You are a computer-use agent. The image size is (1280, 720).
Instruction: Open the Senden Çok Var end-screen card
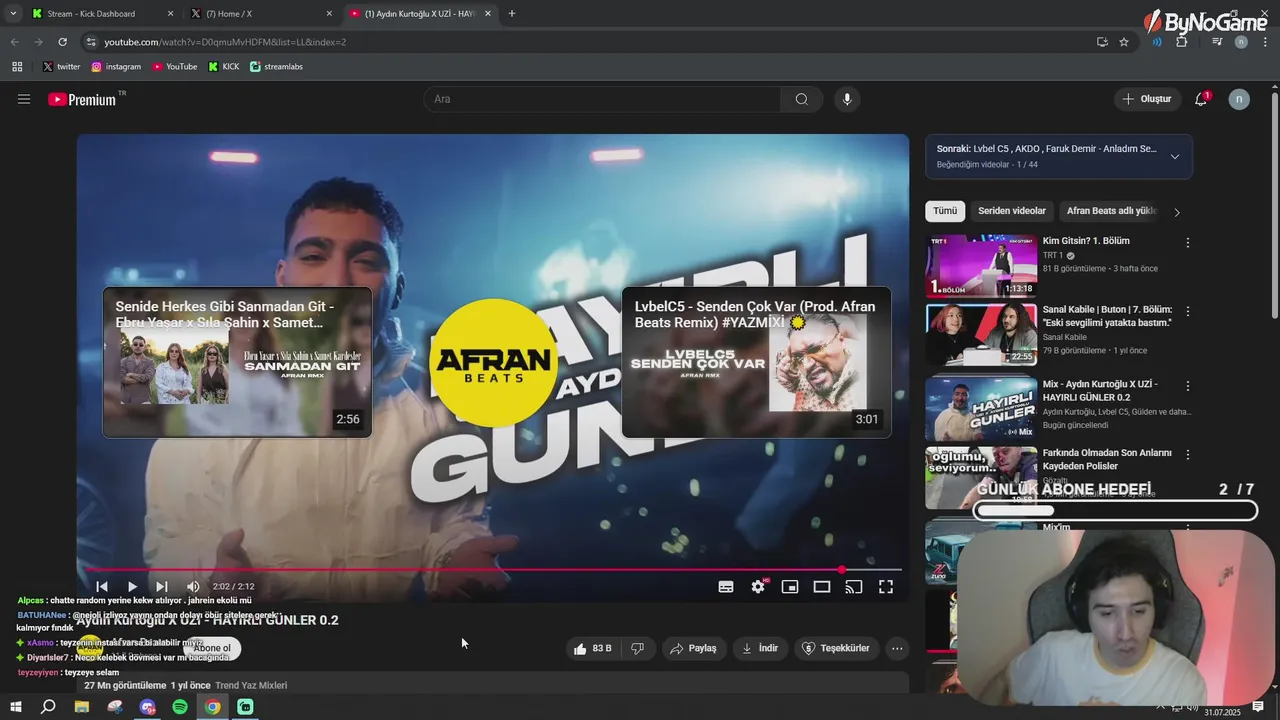(756, 362)
